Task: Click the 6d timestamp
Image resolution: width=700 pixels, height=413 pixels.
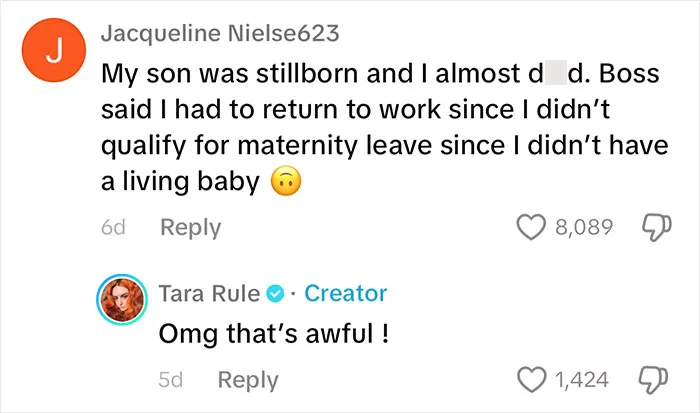Action: pos(113,227)
